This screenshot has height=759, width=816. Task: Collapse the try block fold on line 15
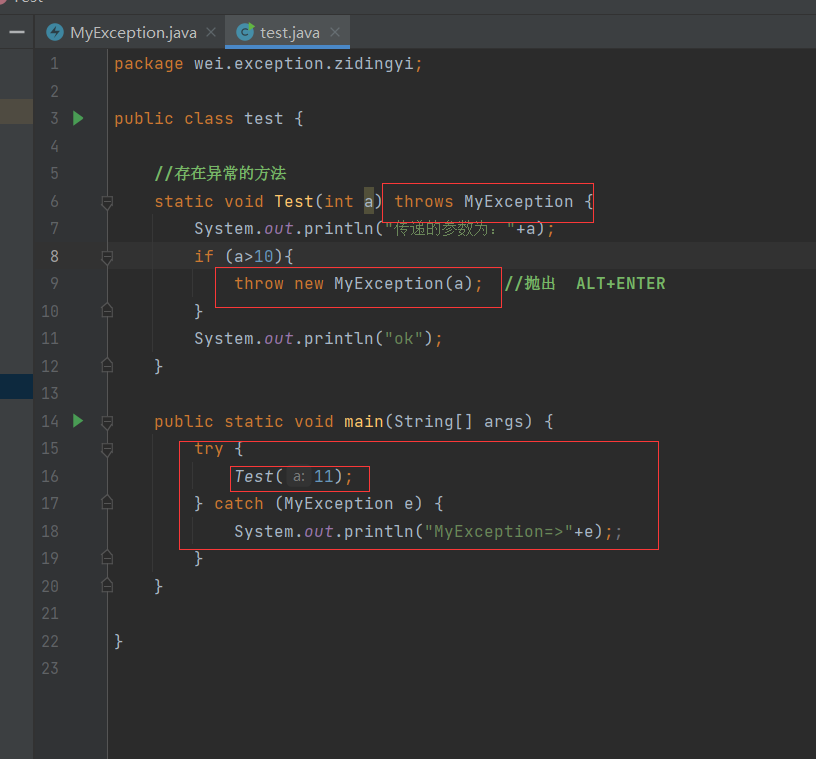point(107,449)
